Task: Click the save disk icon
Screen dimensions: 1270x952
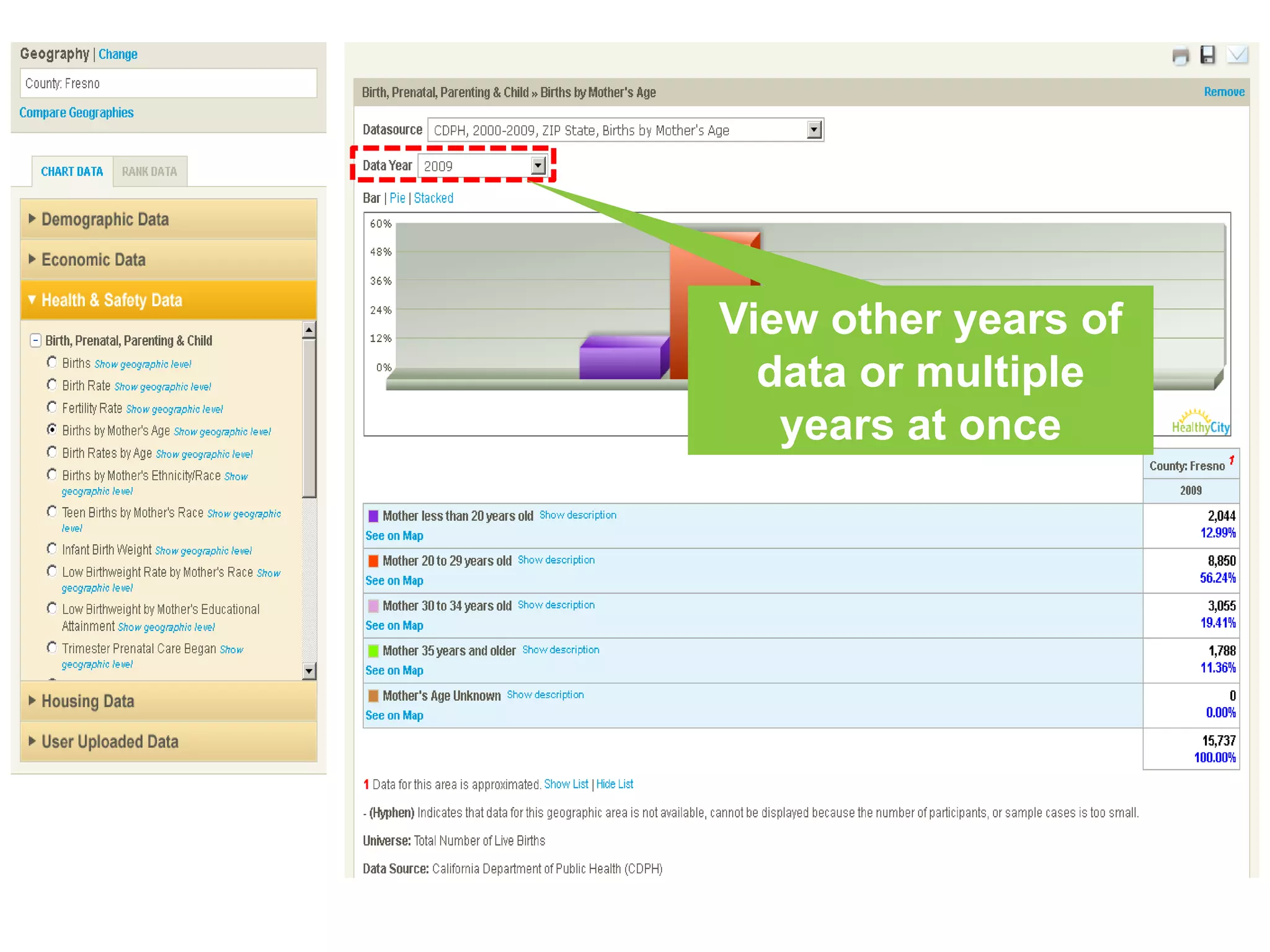Action: (x=1207, y=55)
